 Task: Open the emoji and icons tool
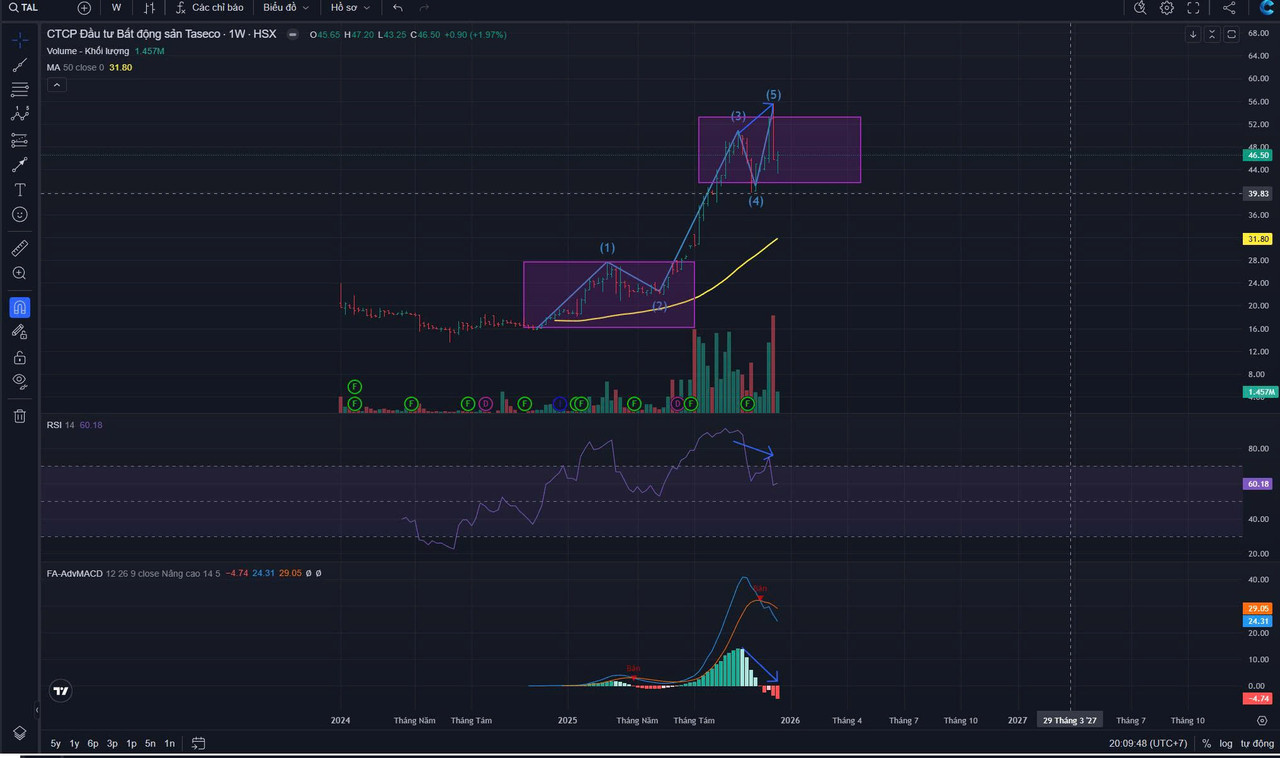click(x=19, y=214)
